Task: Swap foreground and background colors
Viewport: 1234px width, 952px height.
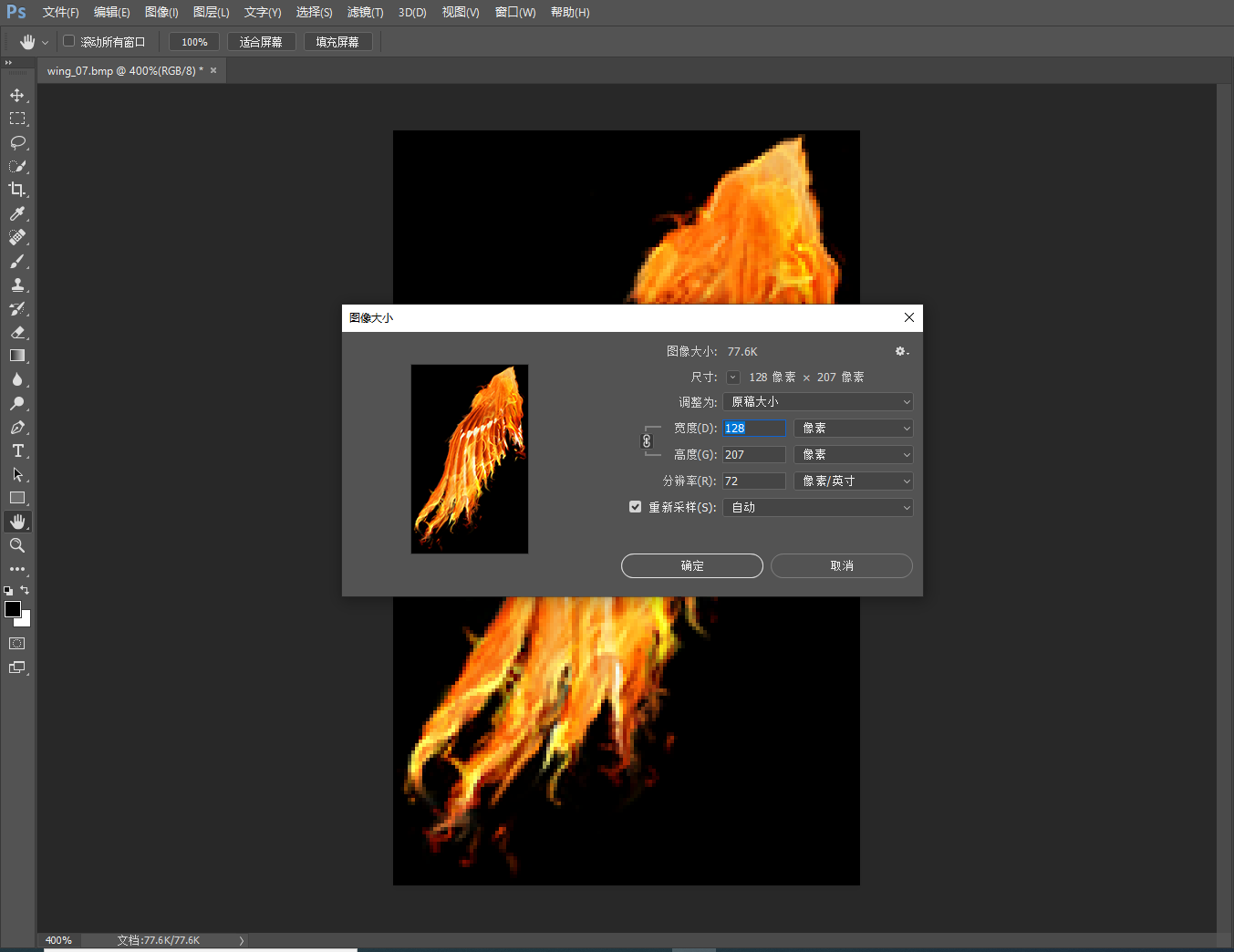Action: [x=25, y=590]
